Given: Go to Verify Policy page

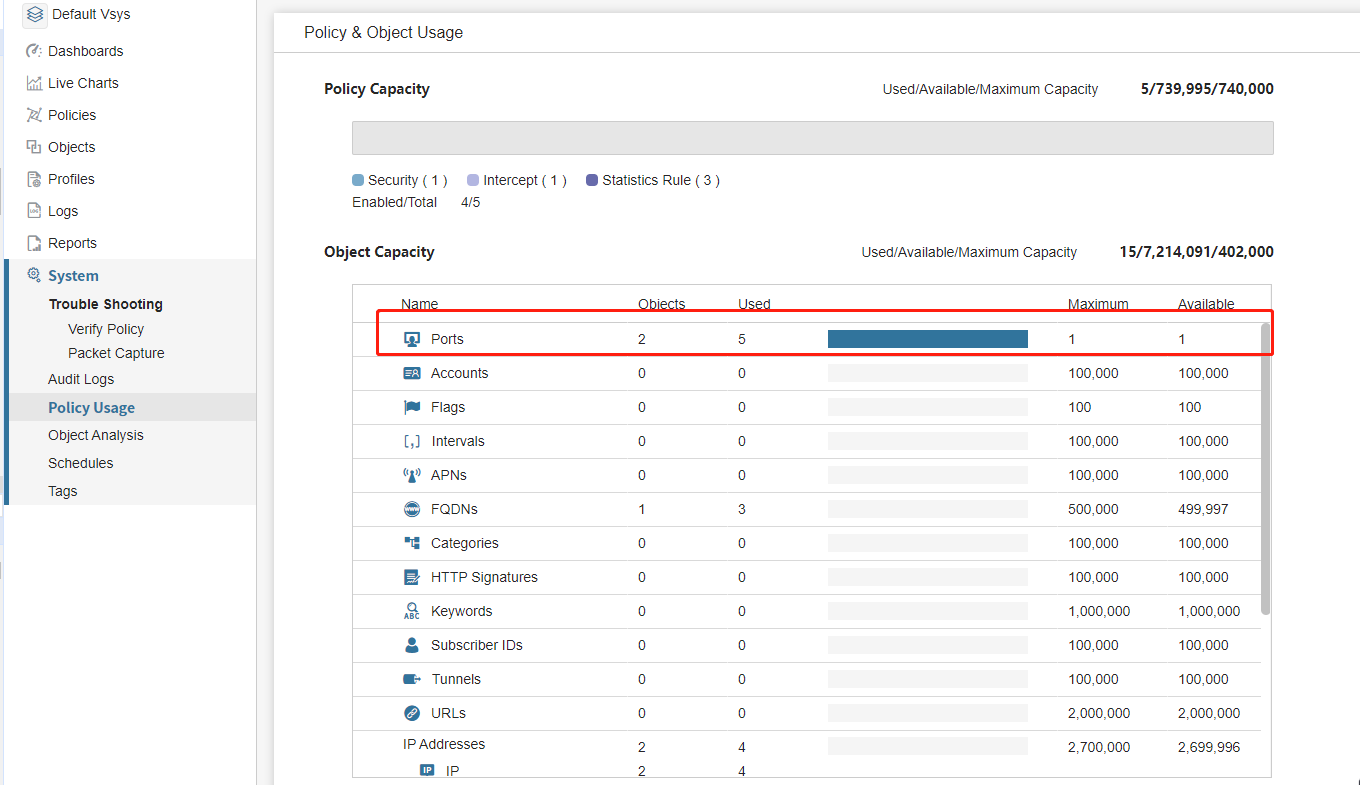Looking at the screenshot, I should click(106, 329).
